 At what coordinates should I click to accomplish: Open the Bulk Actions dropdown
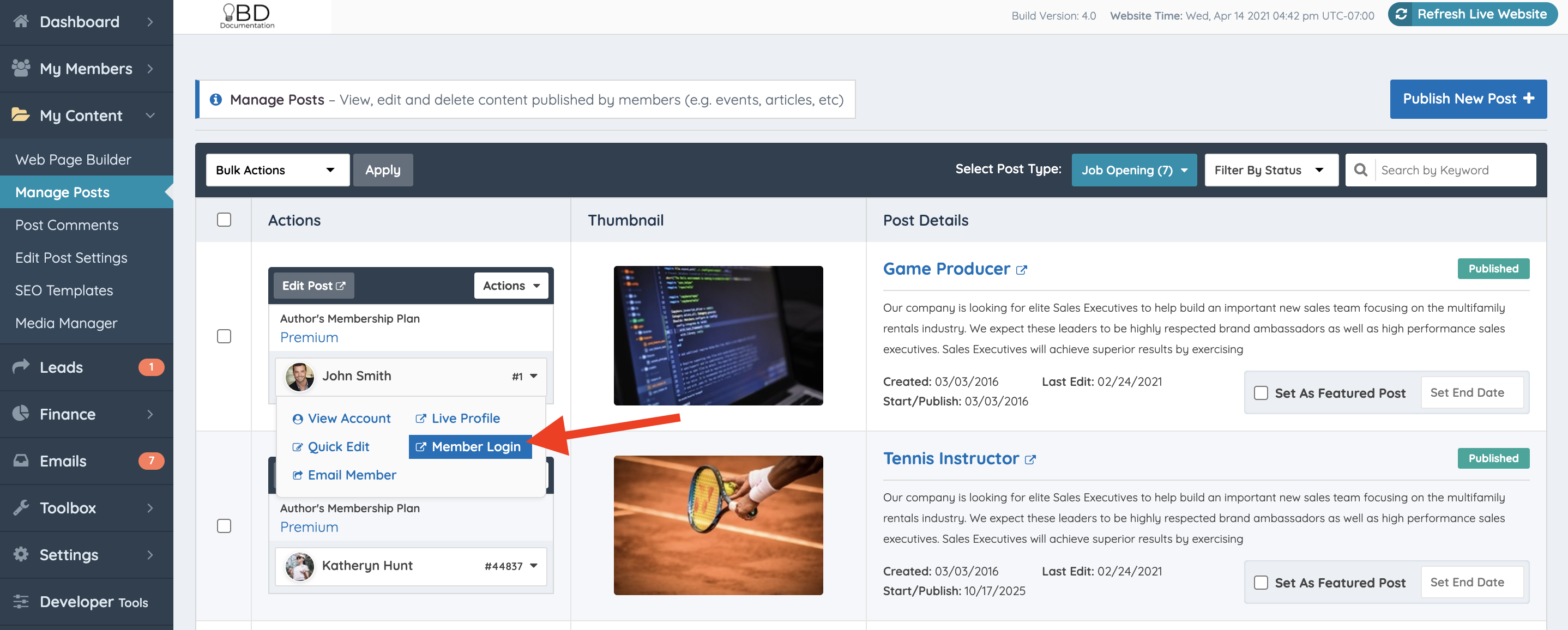[278, 170]
